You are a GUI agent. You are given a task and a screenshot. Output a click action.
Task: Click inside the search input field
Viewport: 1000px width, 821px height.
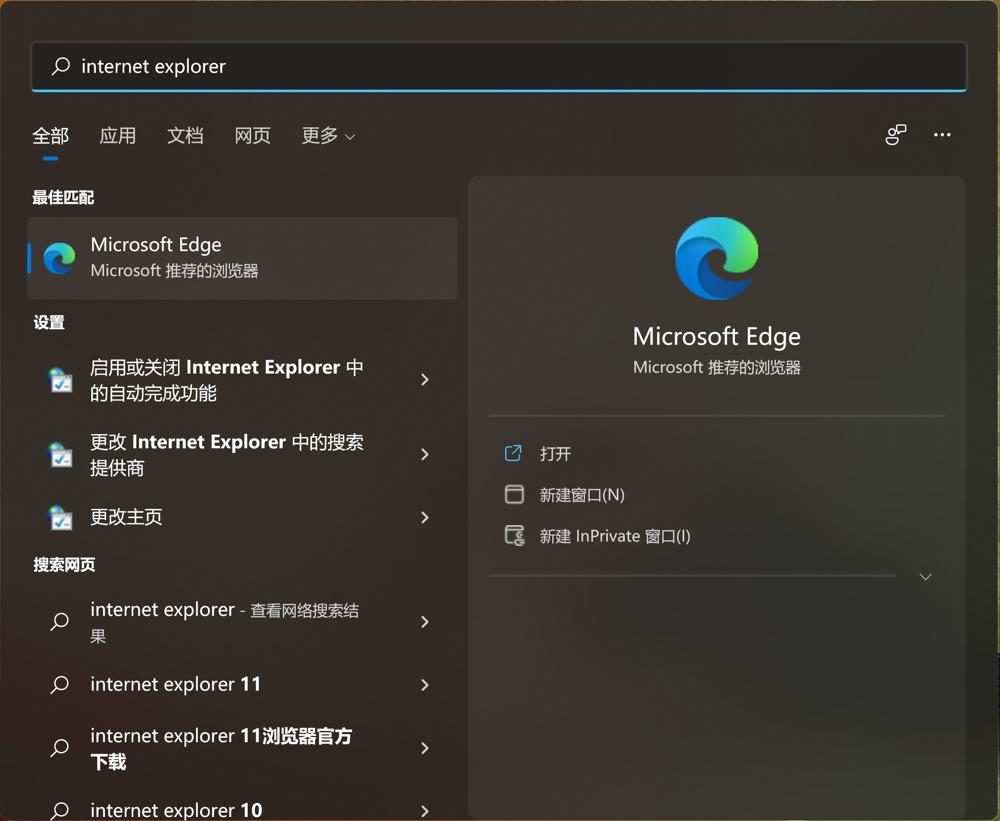(x=400, y=66)
